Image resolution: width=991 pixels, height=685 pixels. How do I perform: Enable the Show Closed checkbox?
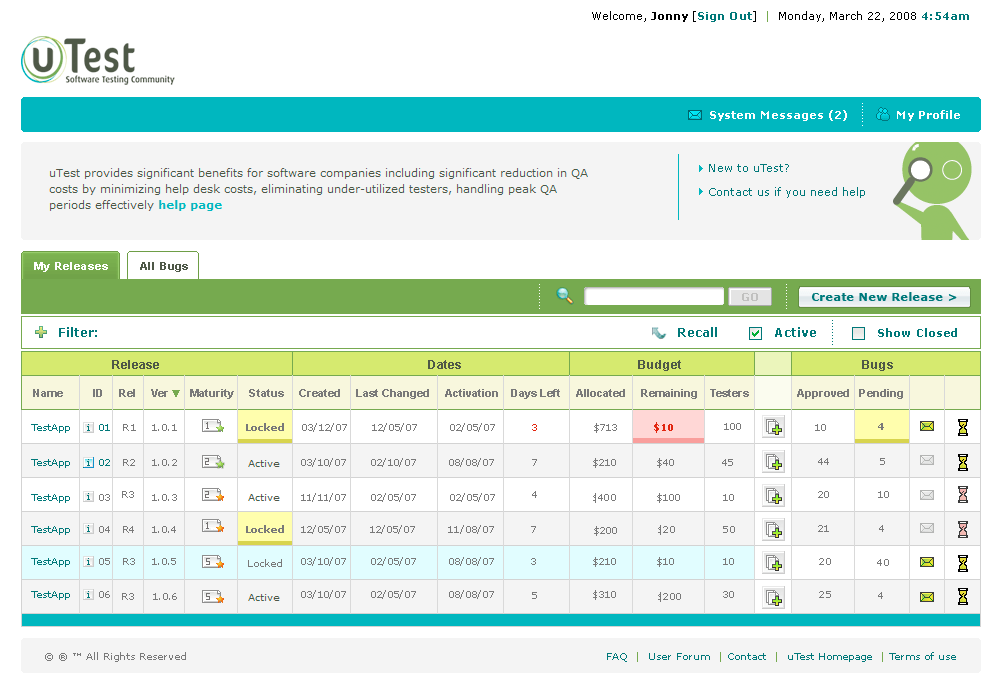coord(858,332)
